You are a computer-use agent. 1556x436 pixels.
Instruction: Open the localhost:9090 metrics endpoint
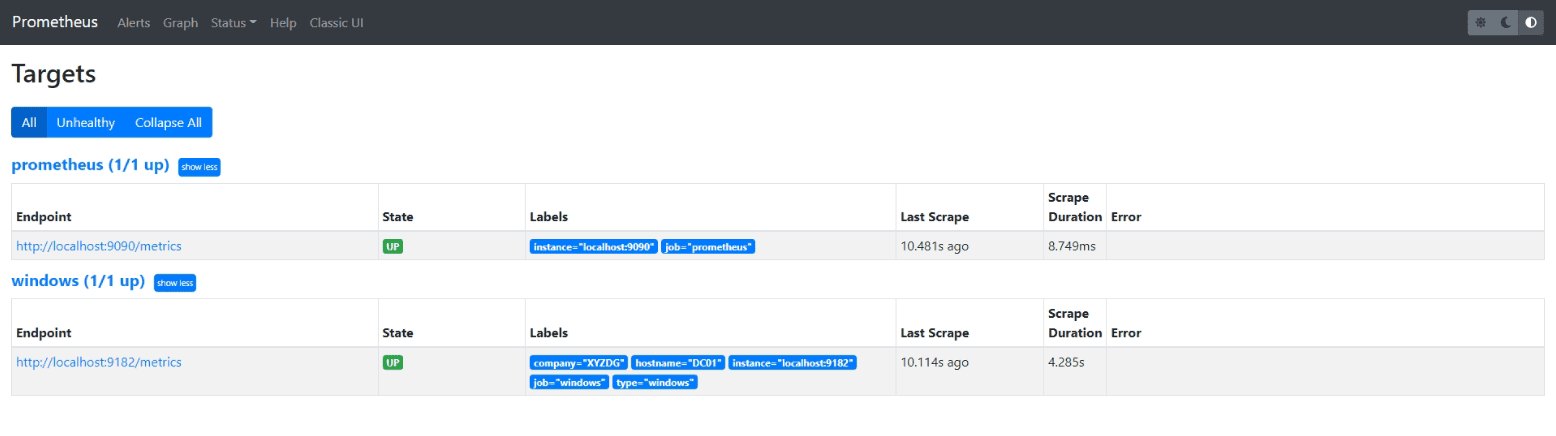(x=99, y=246)
